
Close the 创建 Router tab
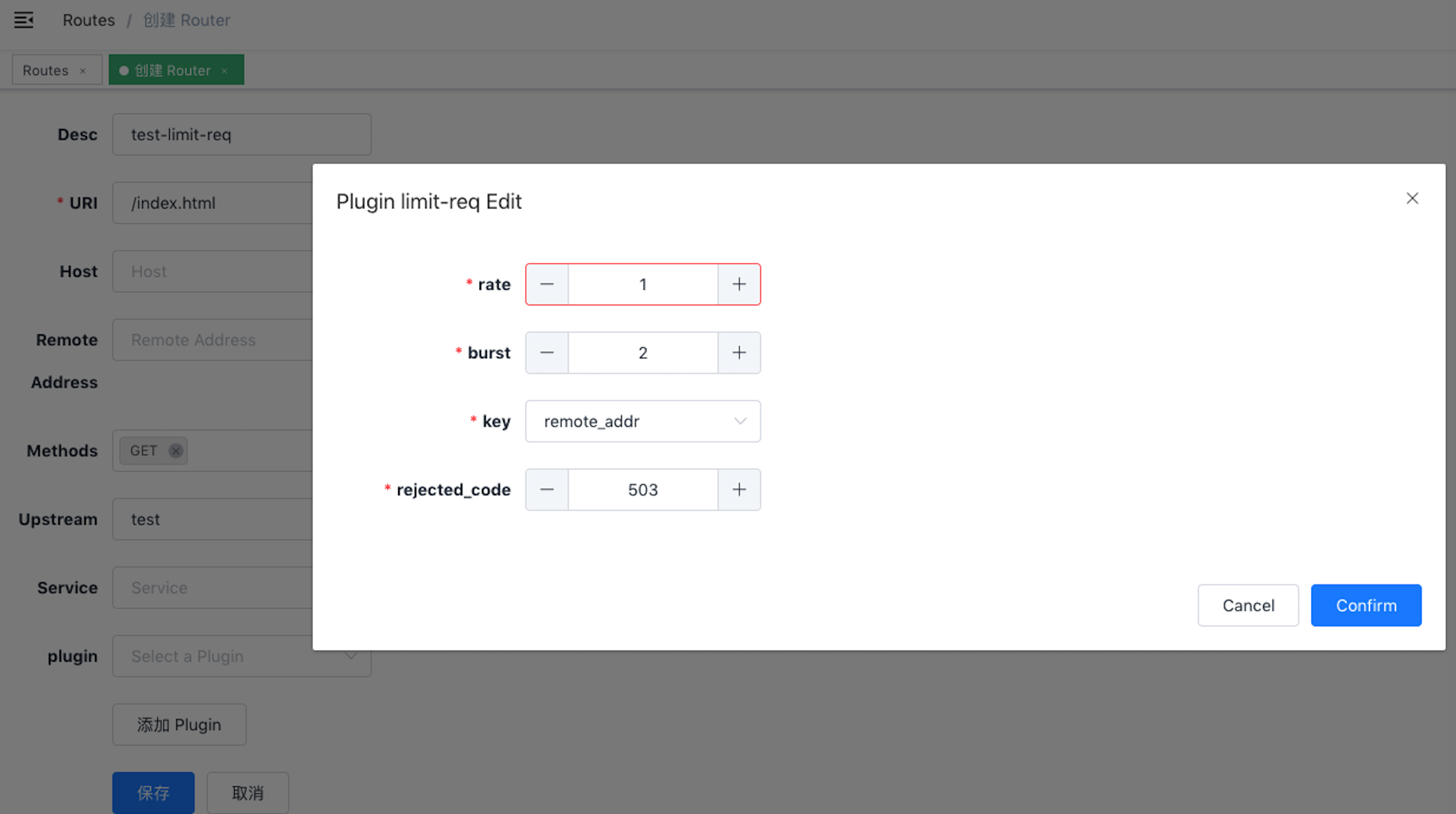tap(225, 71)
